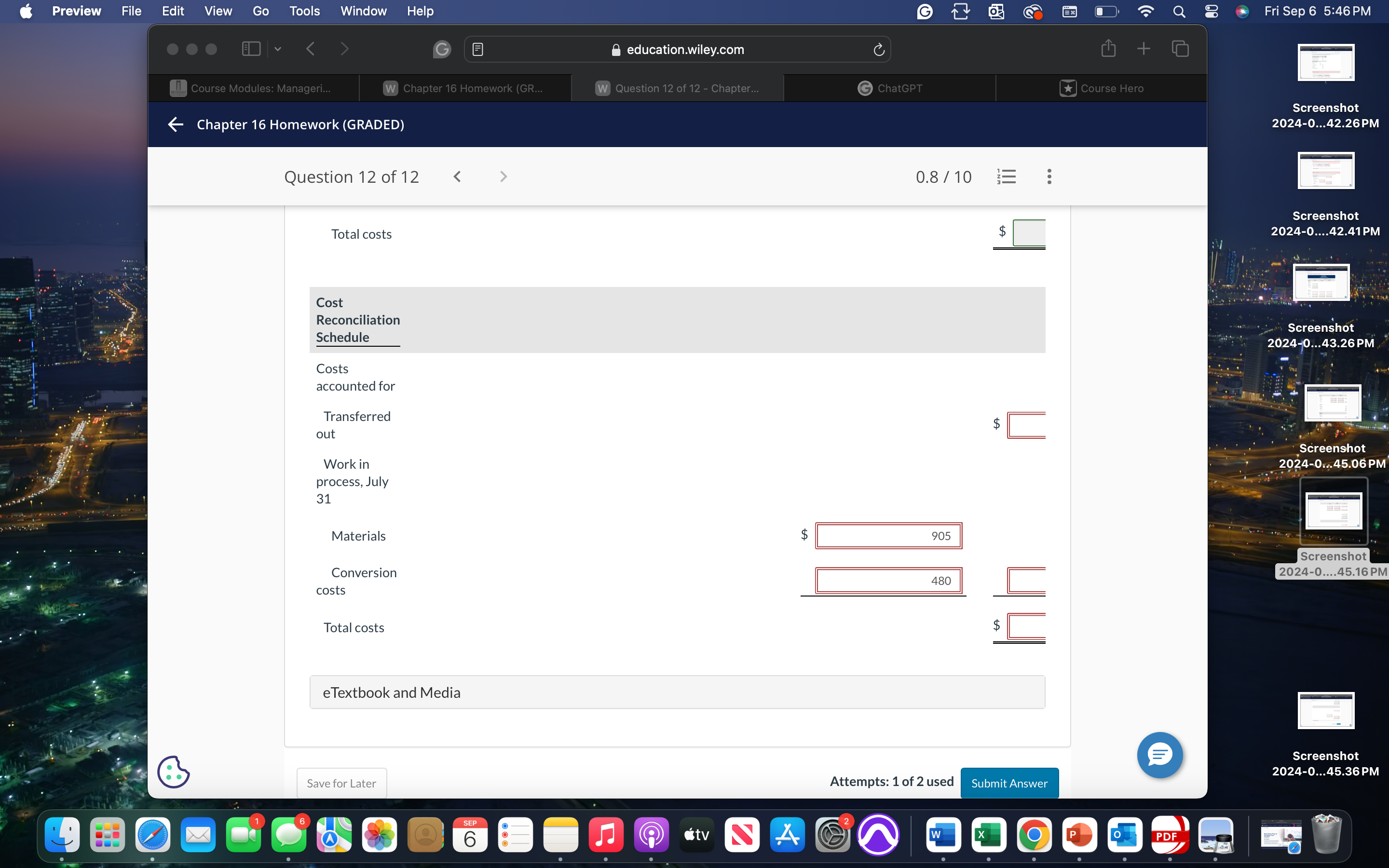Click the Grammarly extension icon in toolbar
Viewport: 1389px width, 868px height.
[x=441, y=50]
